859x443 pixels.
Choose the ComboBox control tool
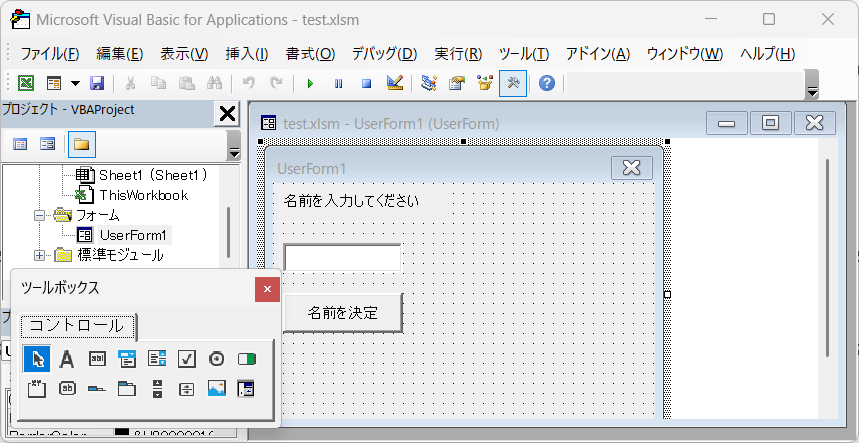point(127,359)
